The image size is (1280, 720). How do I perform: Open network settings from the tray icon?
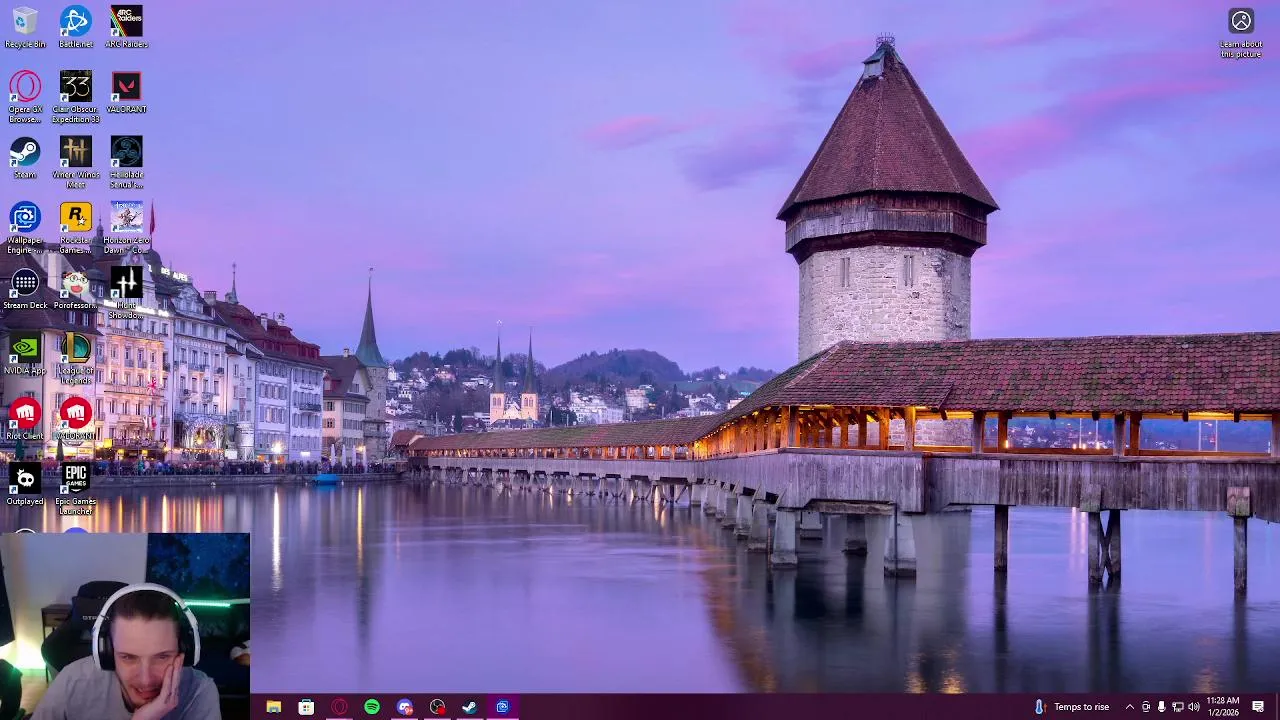pos(1177,707)
